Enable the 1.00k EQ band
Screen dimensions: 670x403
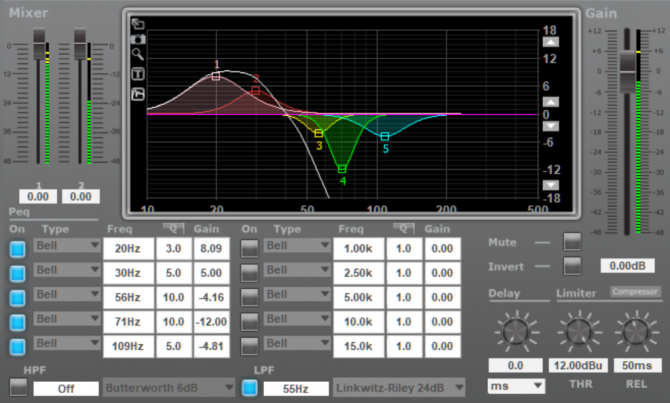pos(249,246)
